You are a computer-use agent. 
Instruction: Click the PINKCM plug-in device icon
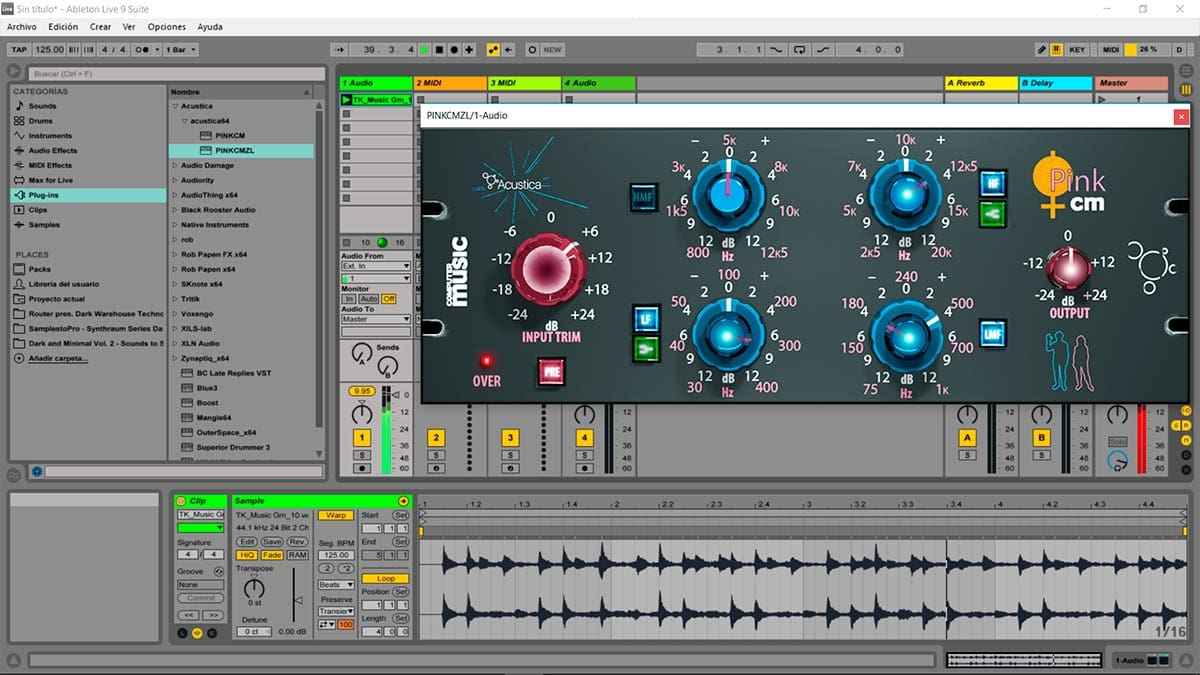(206, 135)
